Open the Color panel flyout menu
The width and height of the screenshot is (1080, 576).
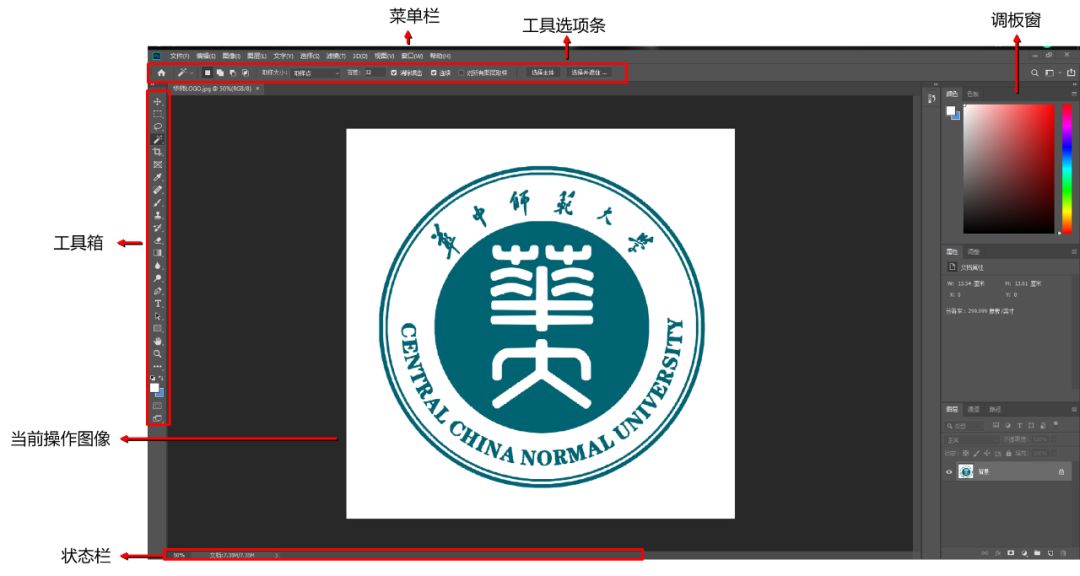click(x=1074, y=94)
